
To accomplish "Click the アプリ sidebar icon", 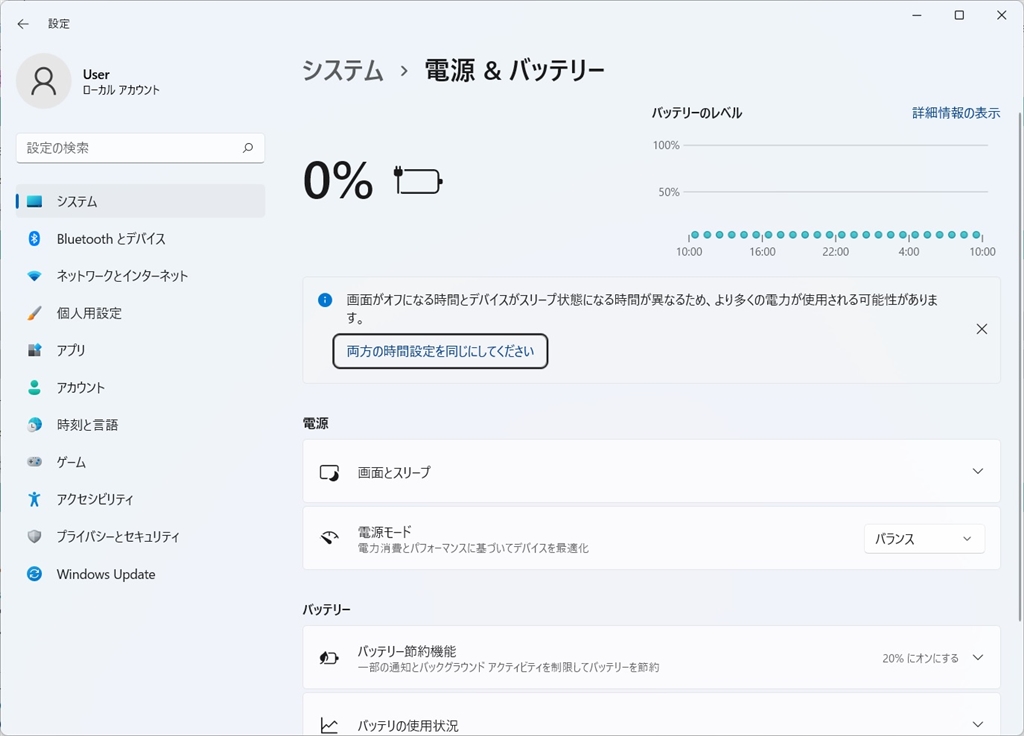I will point(34,350).
